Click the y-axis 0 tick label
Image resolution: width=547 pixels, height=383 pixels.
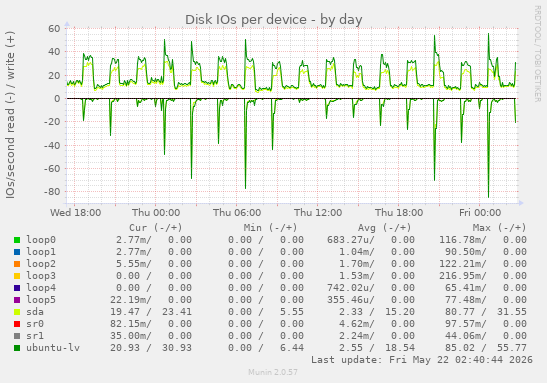point(57,99)
